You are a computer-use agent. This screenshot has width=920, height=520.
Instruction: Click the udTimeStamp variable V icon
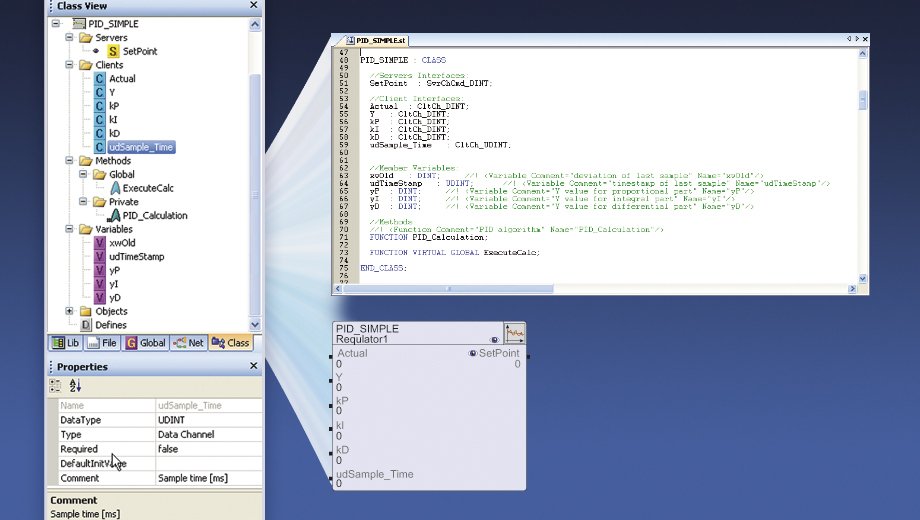coord(100,256)
